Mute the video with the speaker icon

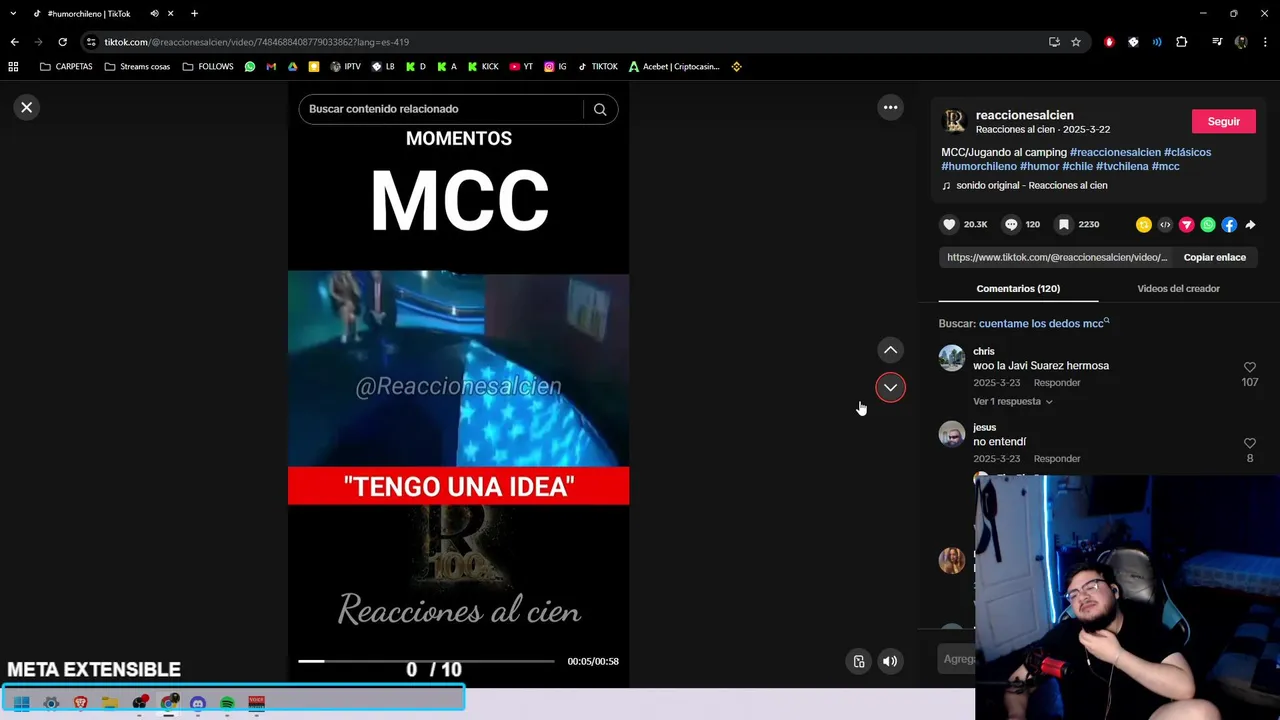click(890, 661)
